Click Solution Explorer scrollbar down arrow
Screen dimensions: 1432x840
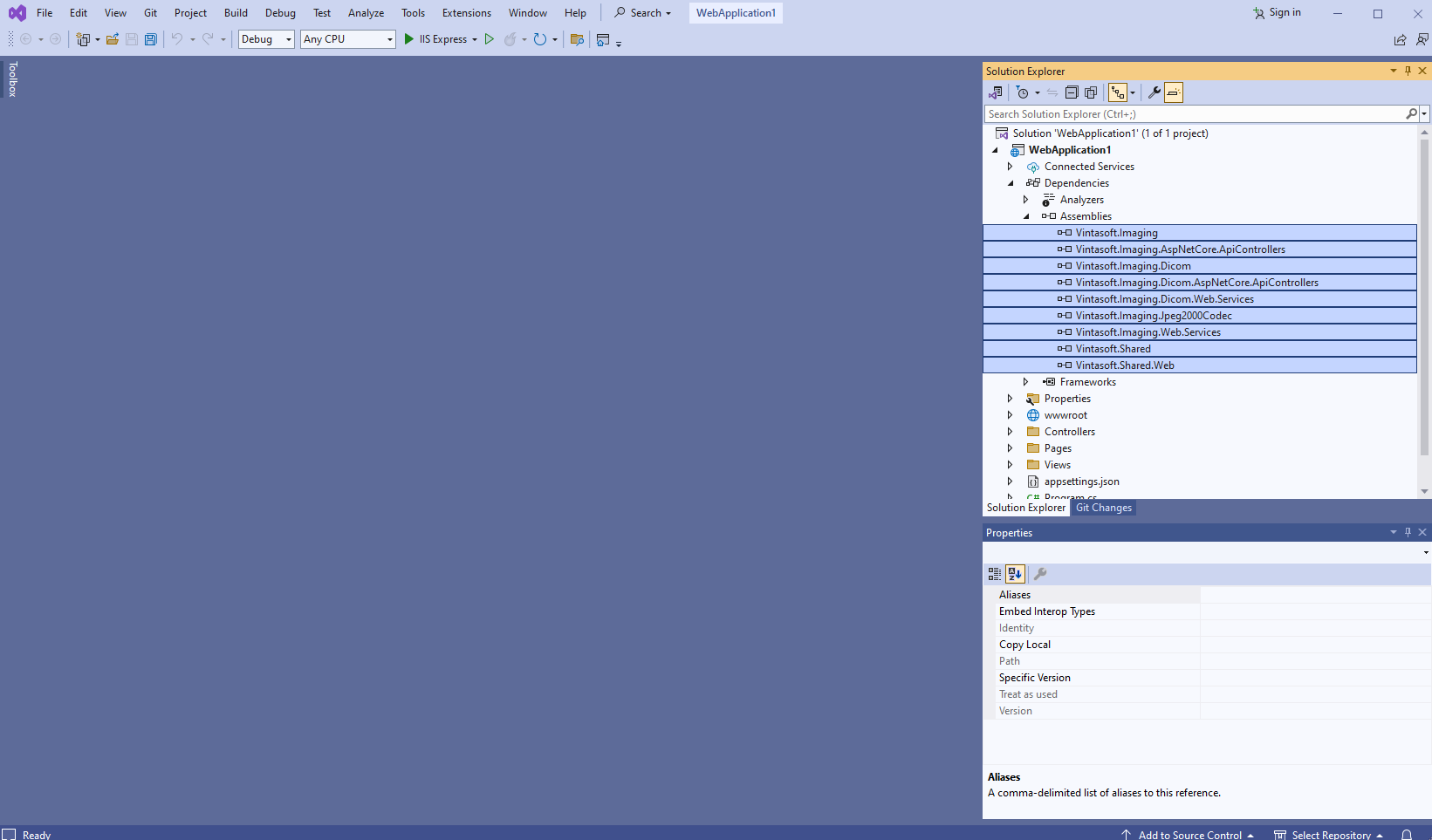(x=1425, y=492)
